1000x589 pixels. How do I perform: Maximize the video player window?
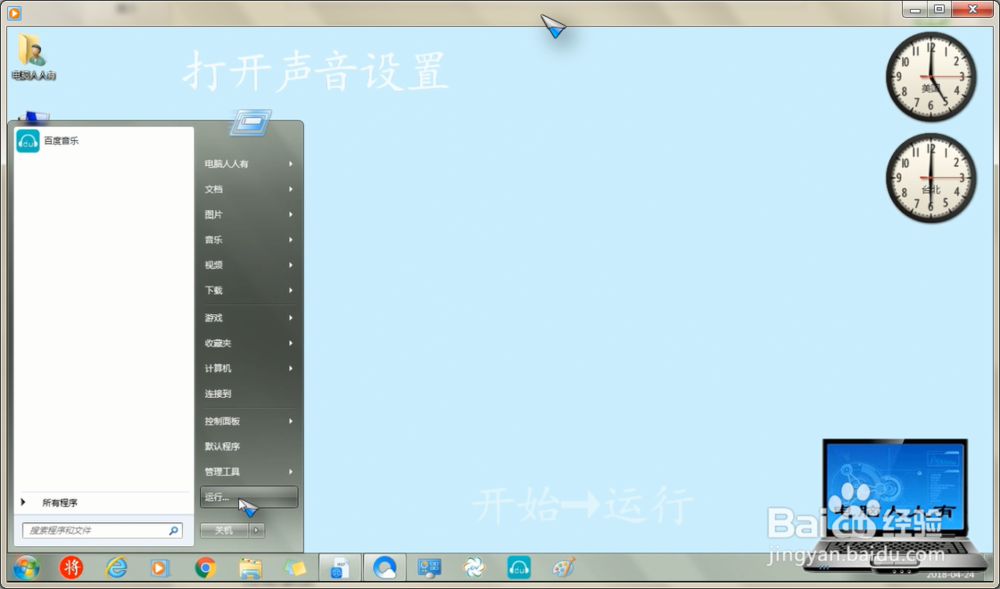939,10
